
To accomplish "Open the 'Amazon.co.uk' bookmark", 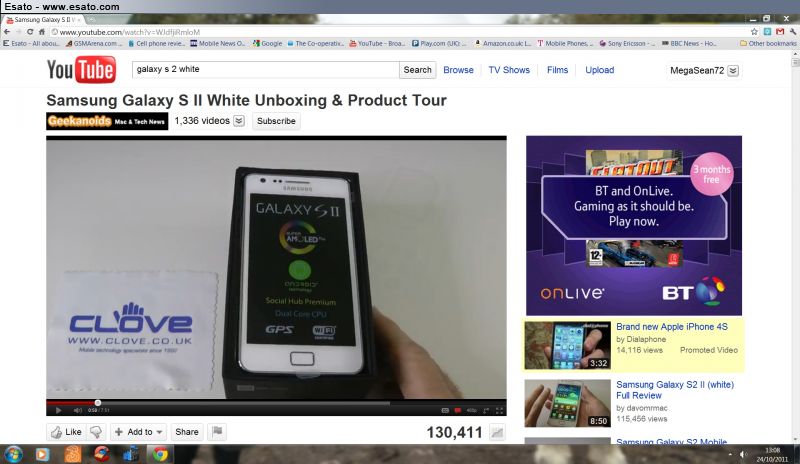I will click(x=503, y=43).
